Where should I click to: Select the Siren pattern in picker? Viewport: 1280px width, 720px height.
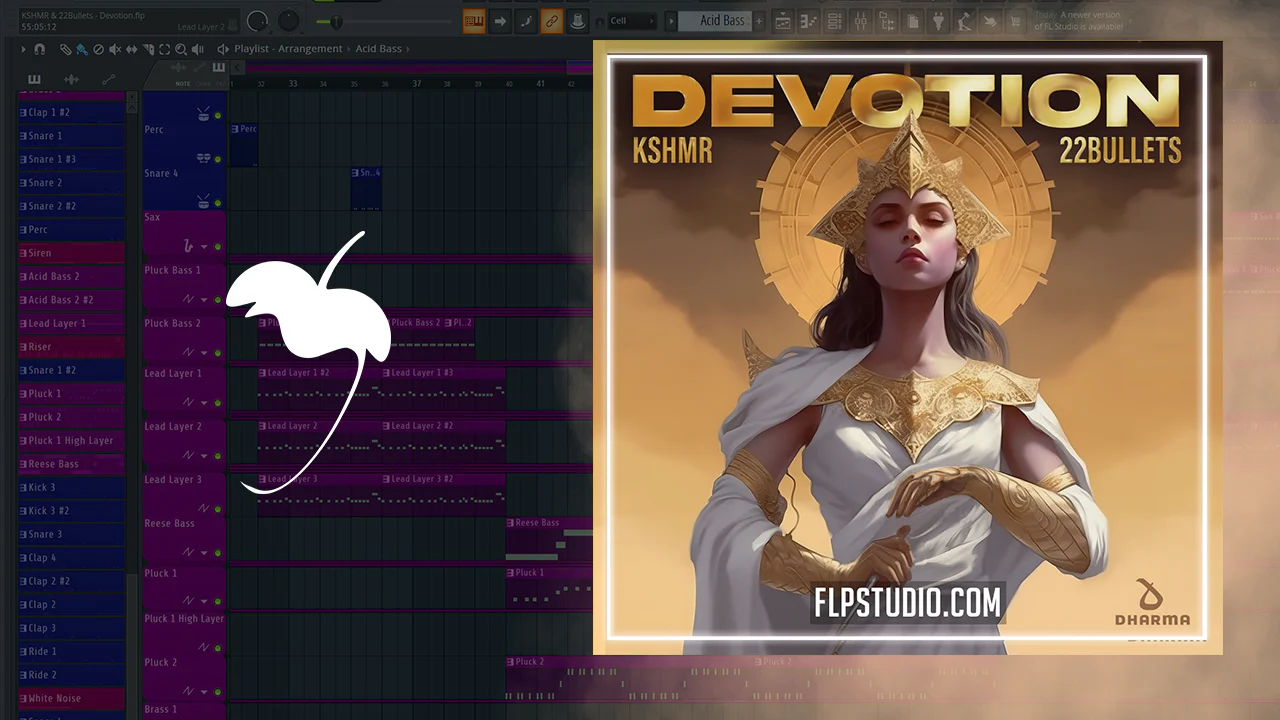coord(72,253)
